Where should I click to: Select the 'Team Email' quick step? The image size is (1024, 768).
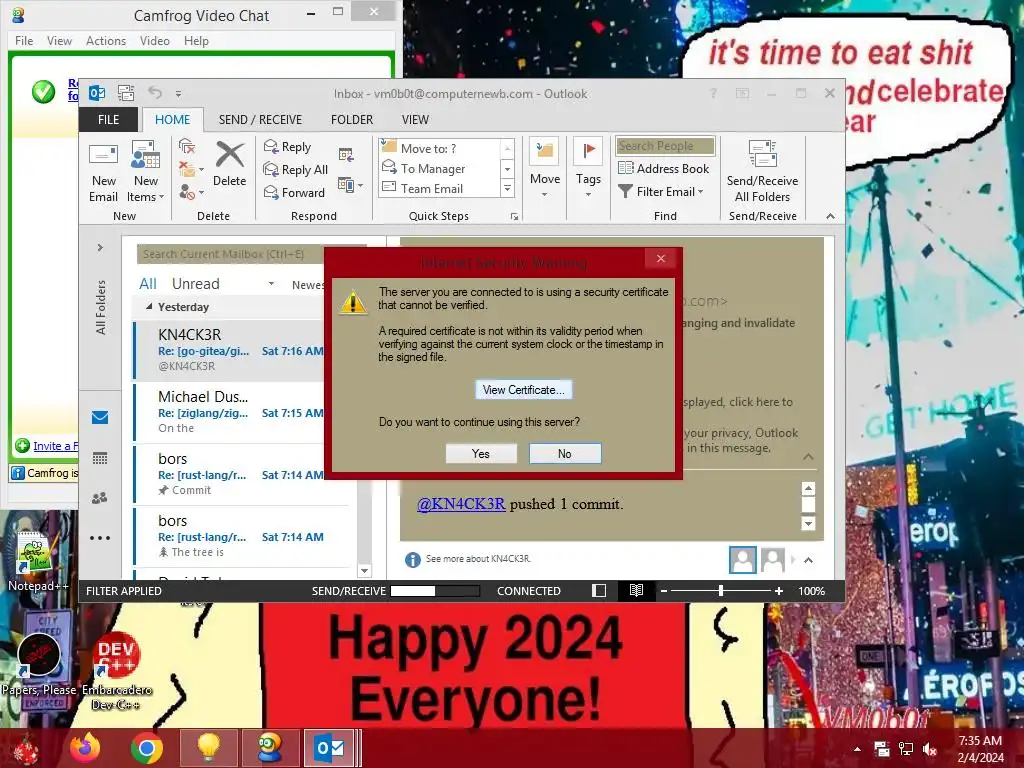pyautogui.click(x=440, y=189)
